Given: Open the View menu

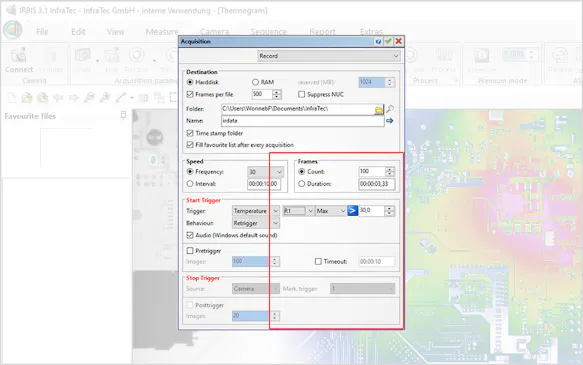Looking at the screenshot, I should [x=115, y=32].
